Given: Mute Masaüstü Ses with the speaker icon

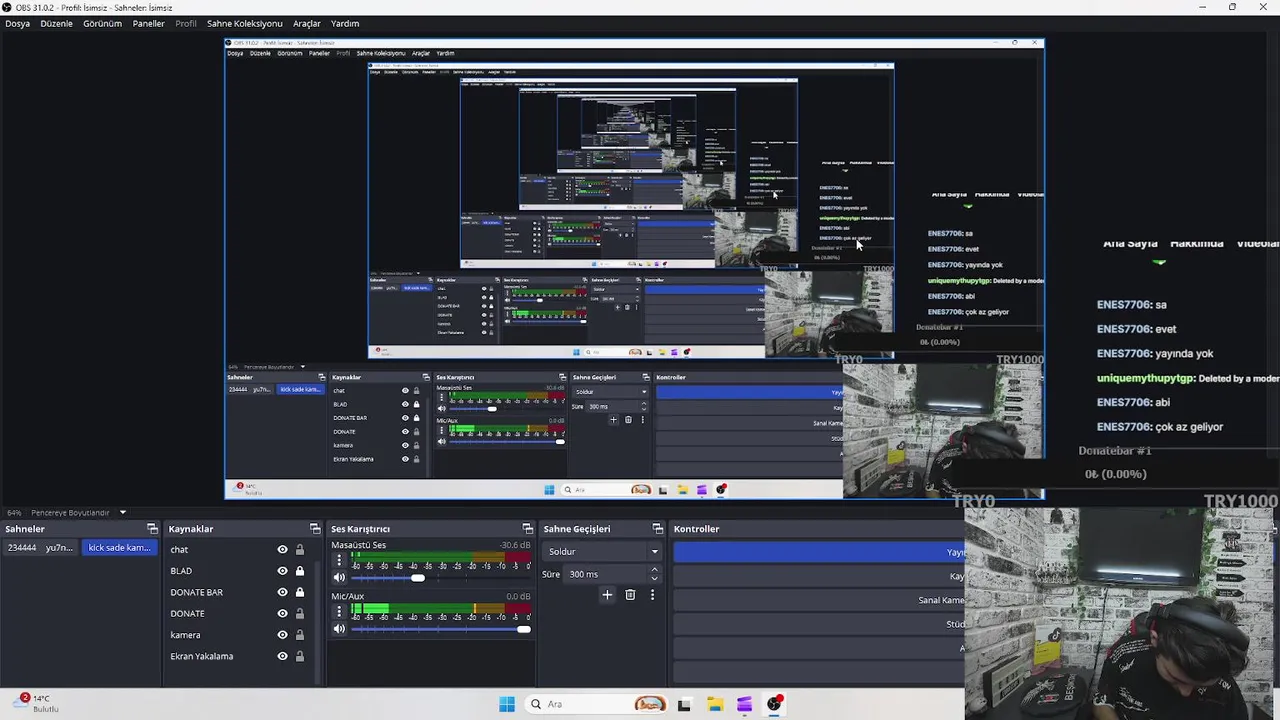Looking at the screenshot, I should pyautogui.click(x=339, y=578).
